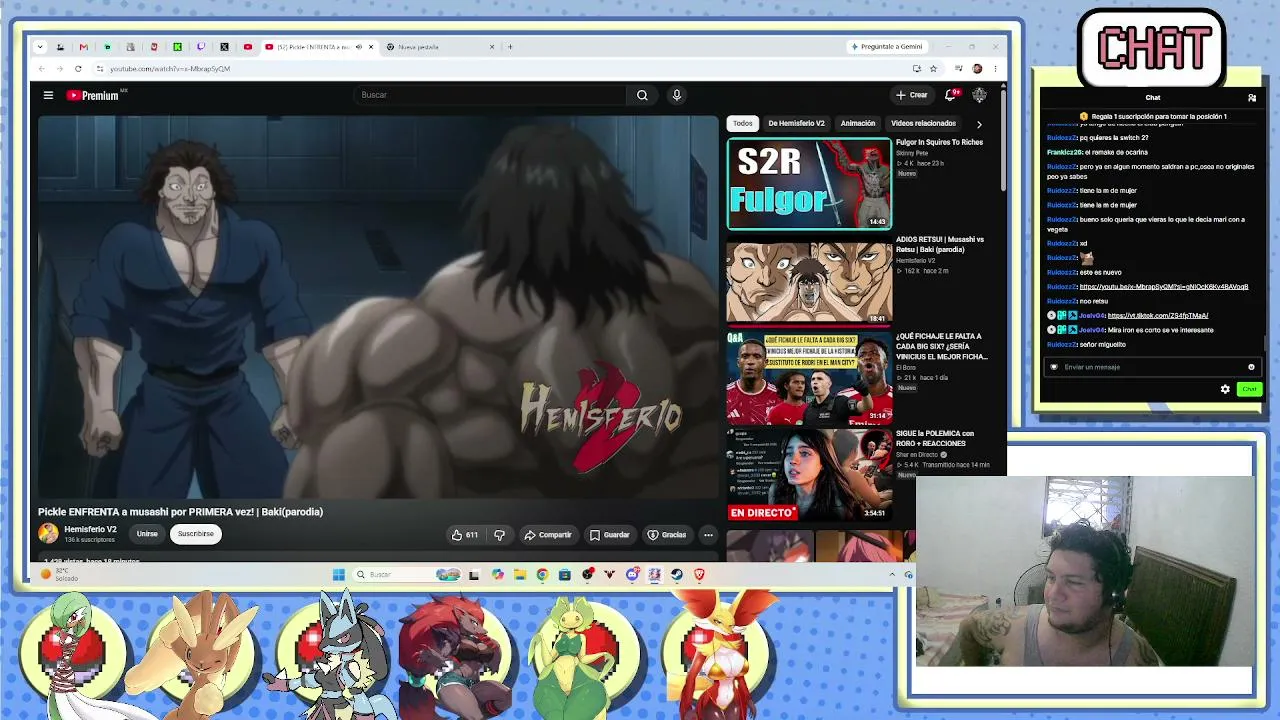
Task: Open the ADIOS RETSU video title
Action: 940,244
